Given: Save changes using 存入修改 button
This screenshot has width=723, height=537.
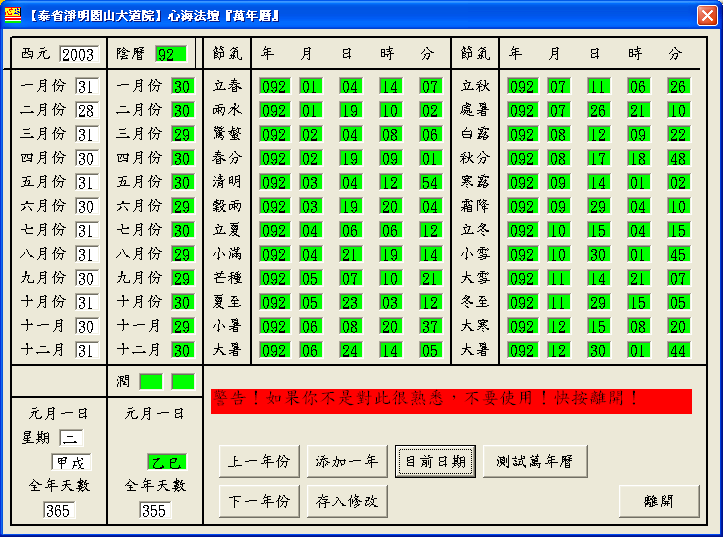Looking at the screenshot, I should tap(347, 501).
